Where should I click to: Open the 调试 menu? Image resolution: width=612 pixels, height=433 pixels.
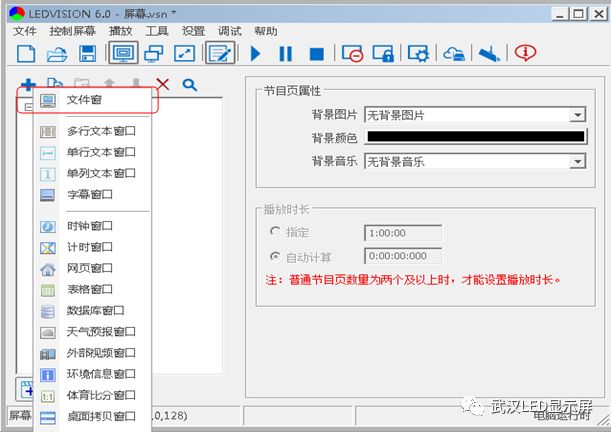tap(230, 31)
